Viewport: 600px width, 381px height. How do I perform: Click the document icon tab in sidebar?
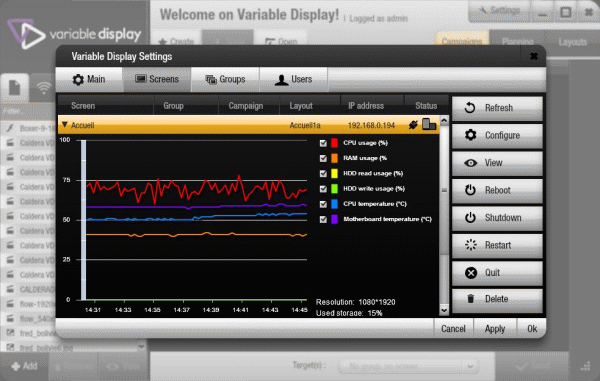(x=15, y=88)
